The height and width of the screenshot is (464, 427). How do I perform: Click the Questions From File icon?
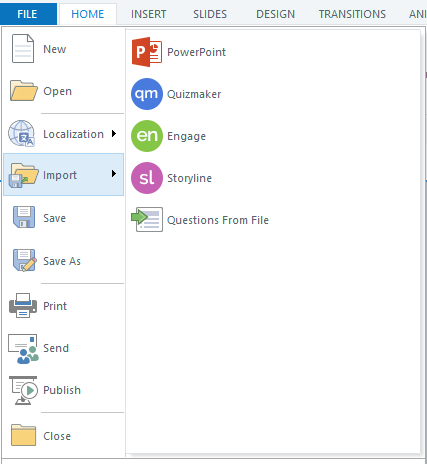147,219
